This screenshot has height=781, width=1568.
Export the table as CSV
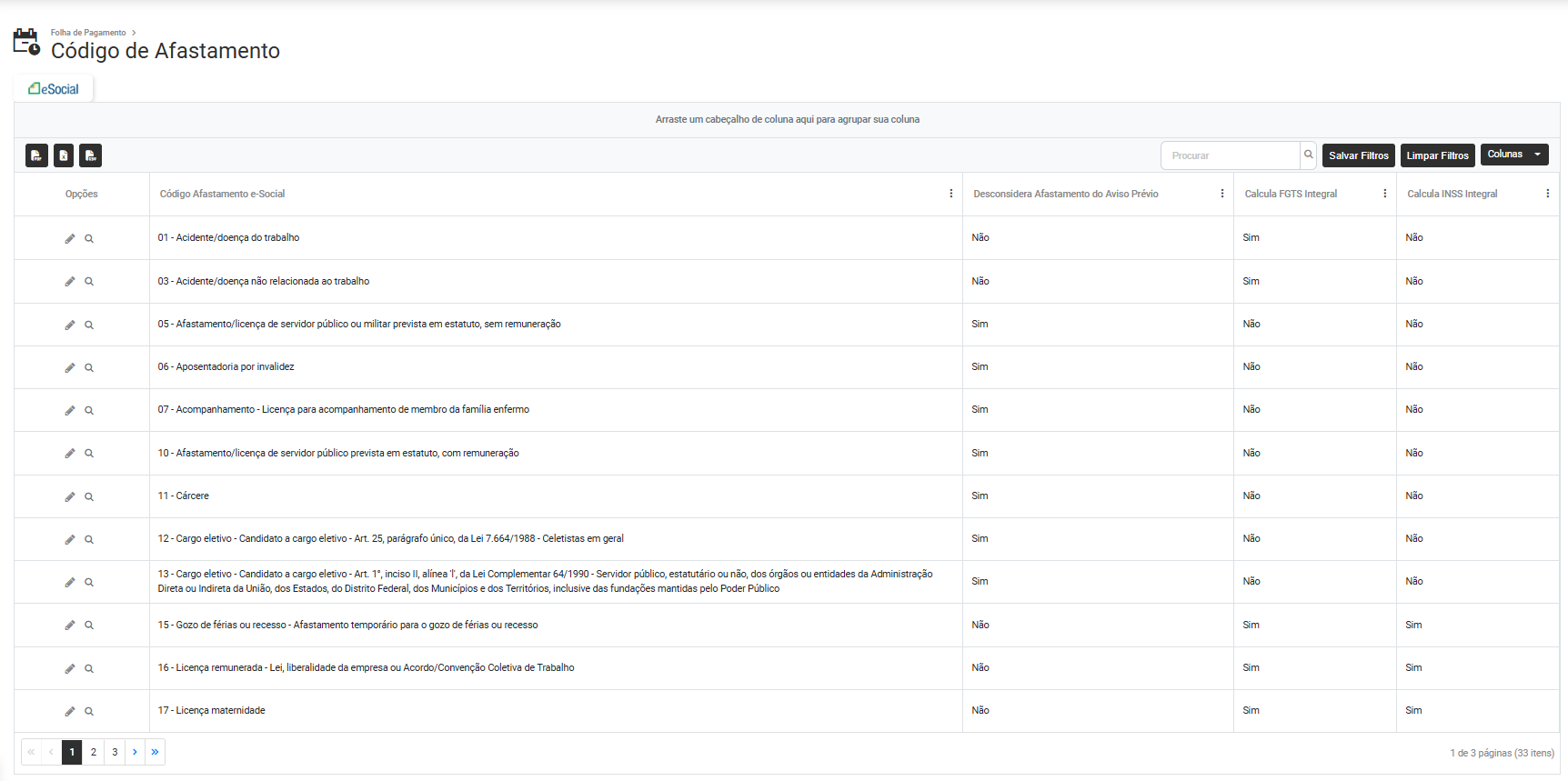(90, 155)
